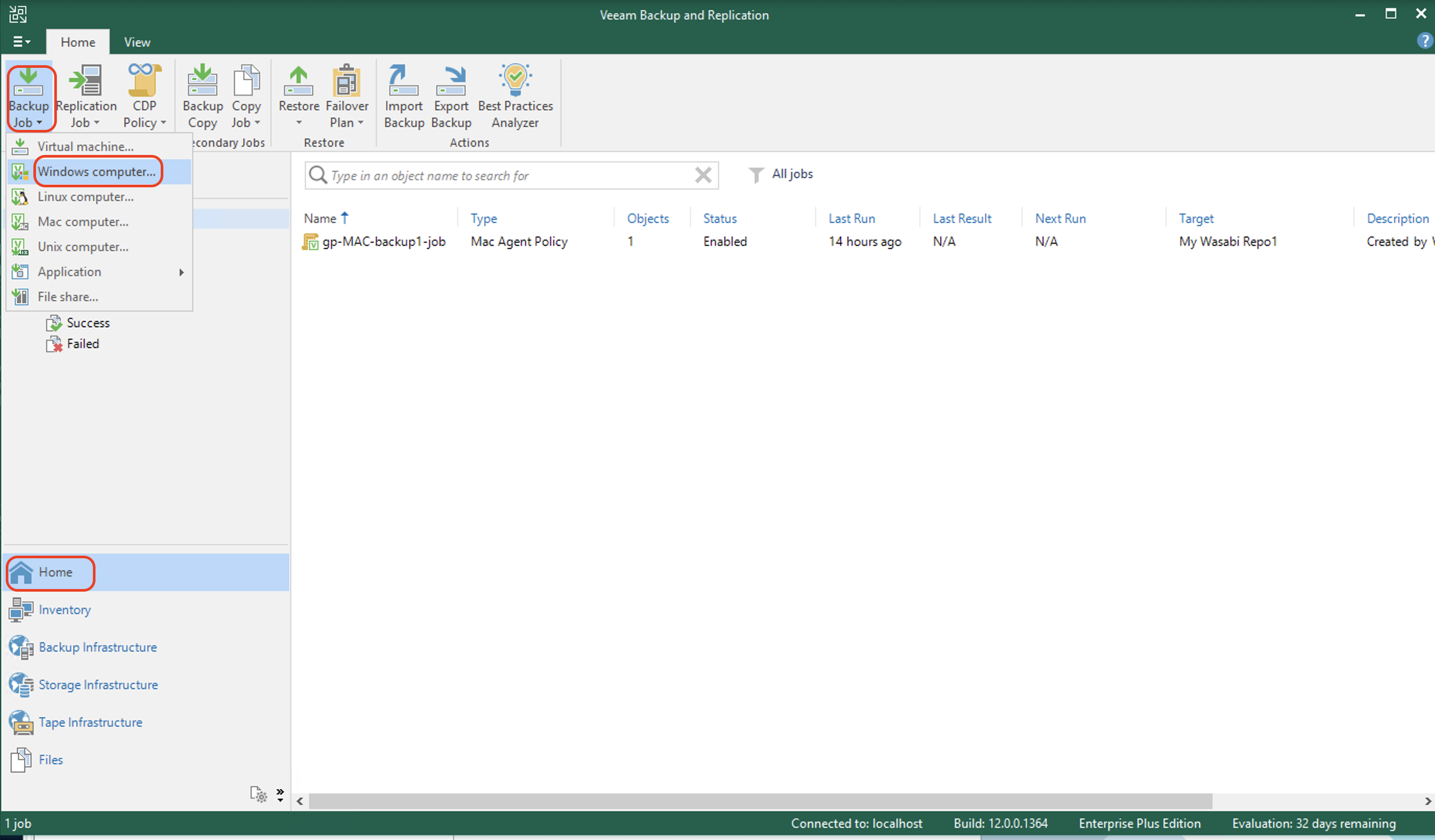This screenshot has width=1435, height=840.
Task: Sort by the Last Run column
Action: [x=851, y=218]
